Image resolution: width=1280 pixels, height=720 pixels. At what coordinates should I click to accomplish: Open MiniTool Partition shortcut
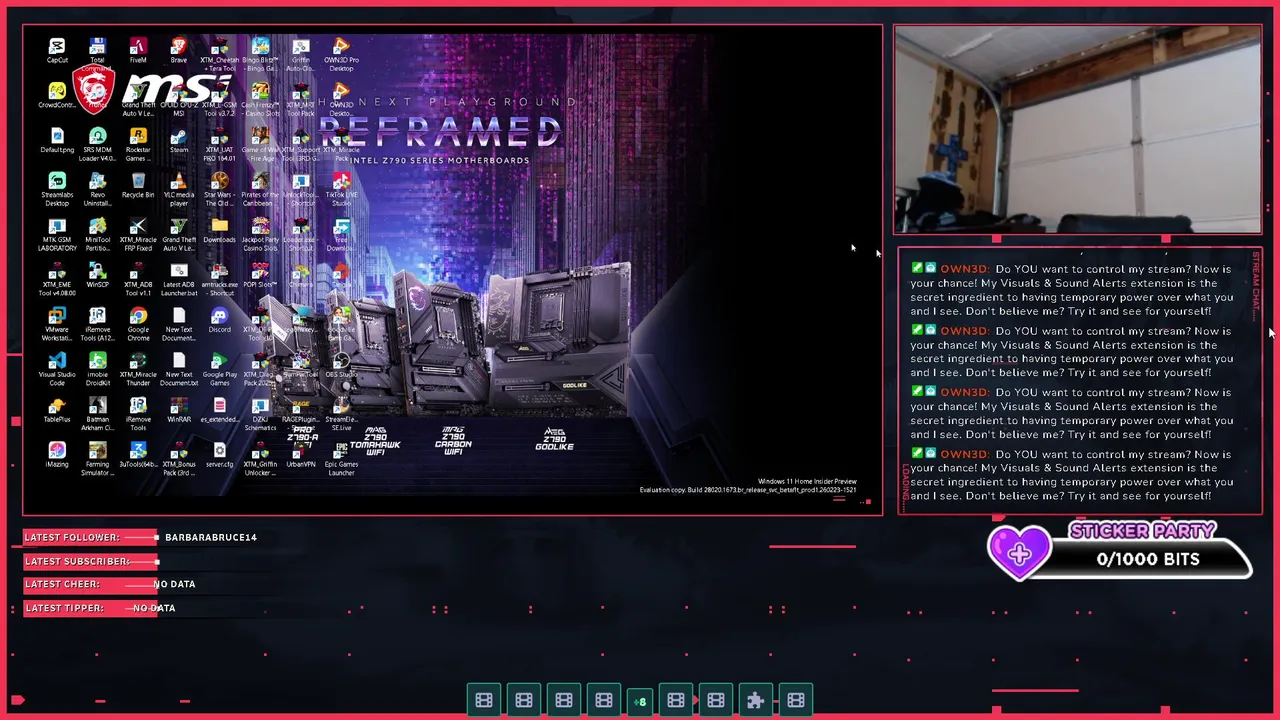(97, 235)
